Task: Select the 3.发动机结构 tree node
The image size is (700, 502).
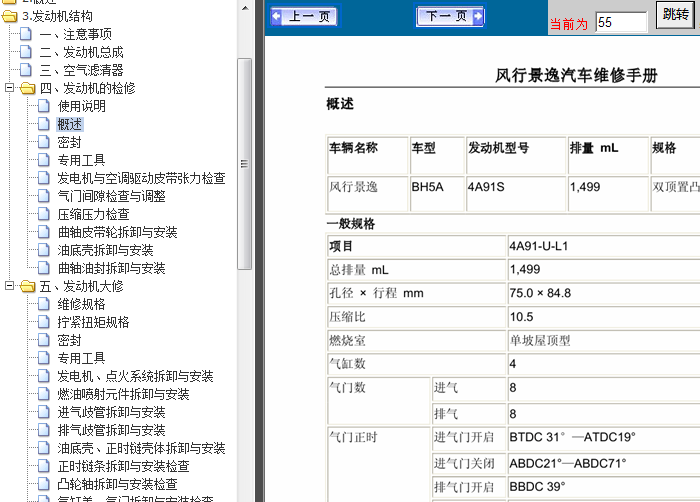Action: pos(58,17)
